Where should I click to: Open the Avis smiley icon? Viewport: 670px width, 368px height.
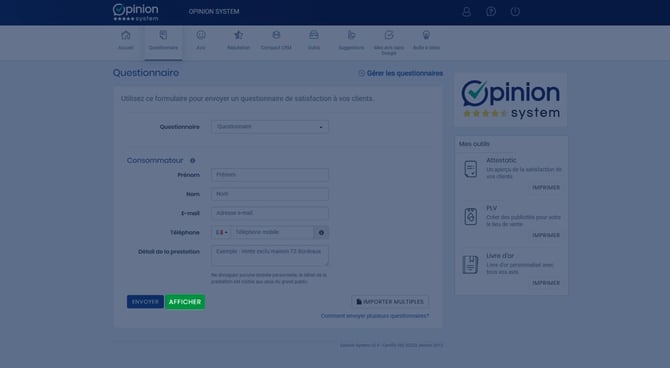(x=201, y=35)
